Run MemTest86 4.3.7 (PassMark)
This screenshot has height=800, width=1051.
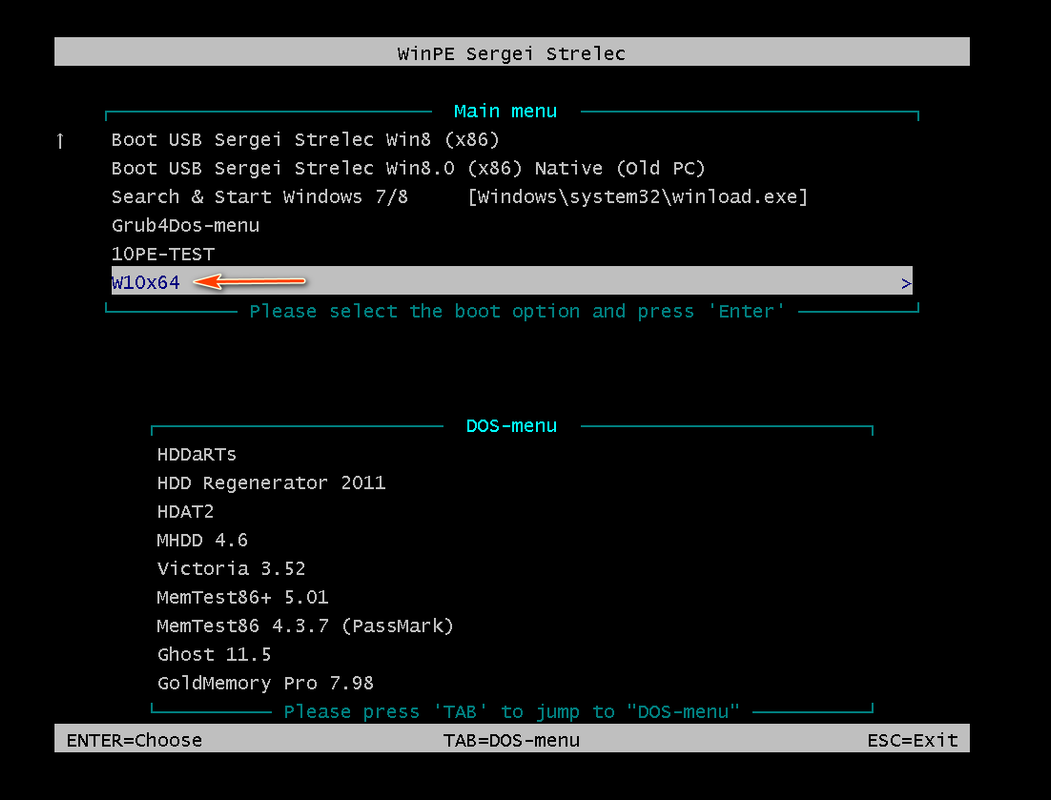pos(305,626)
